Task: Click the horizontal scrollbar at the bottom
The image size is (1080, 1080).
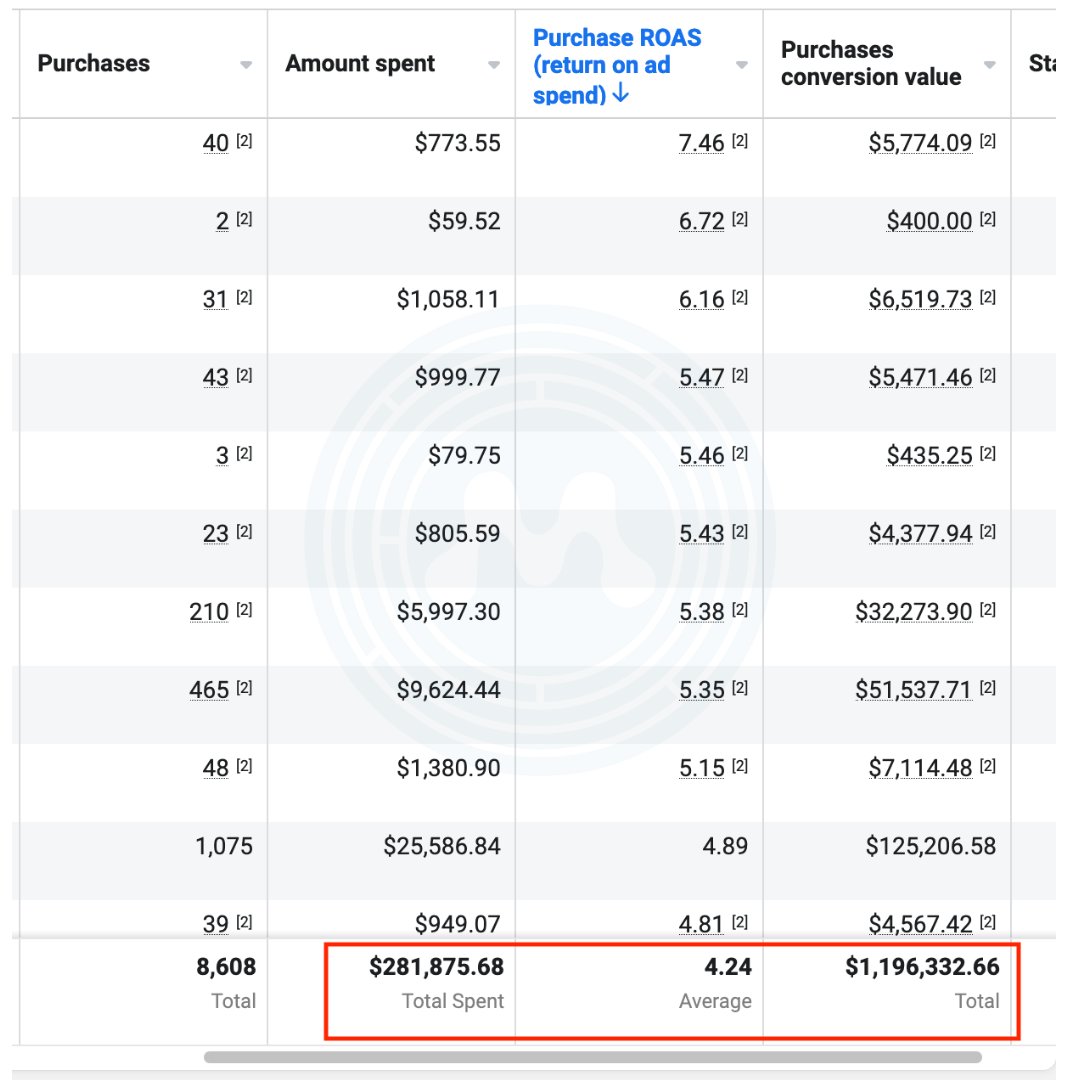Action: pos(592,1057)
